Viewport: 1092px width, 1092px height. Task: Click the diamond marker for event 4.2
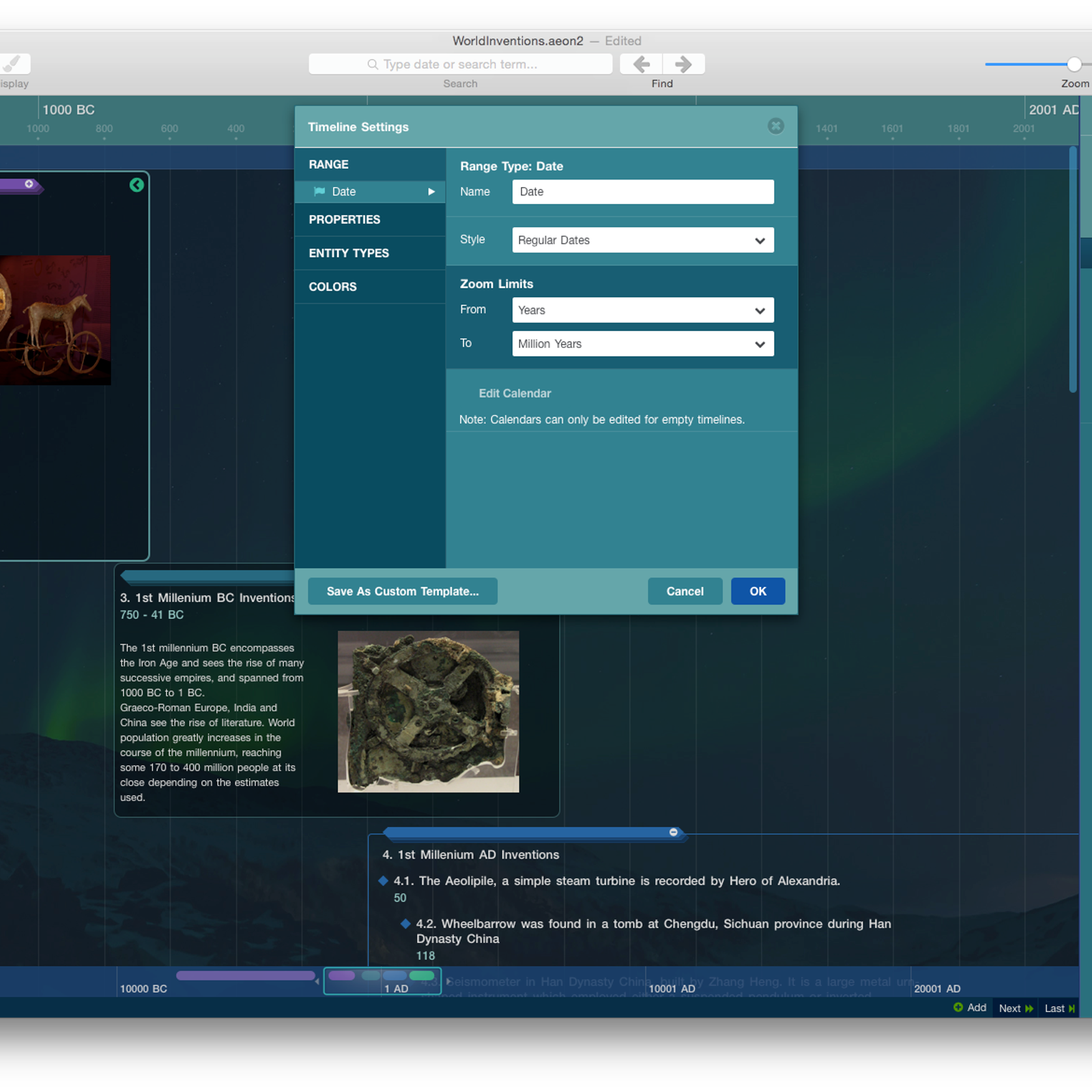click(405, 923)
